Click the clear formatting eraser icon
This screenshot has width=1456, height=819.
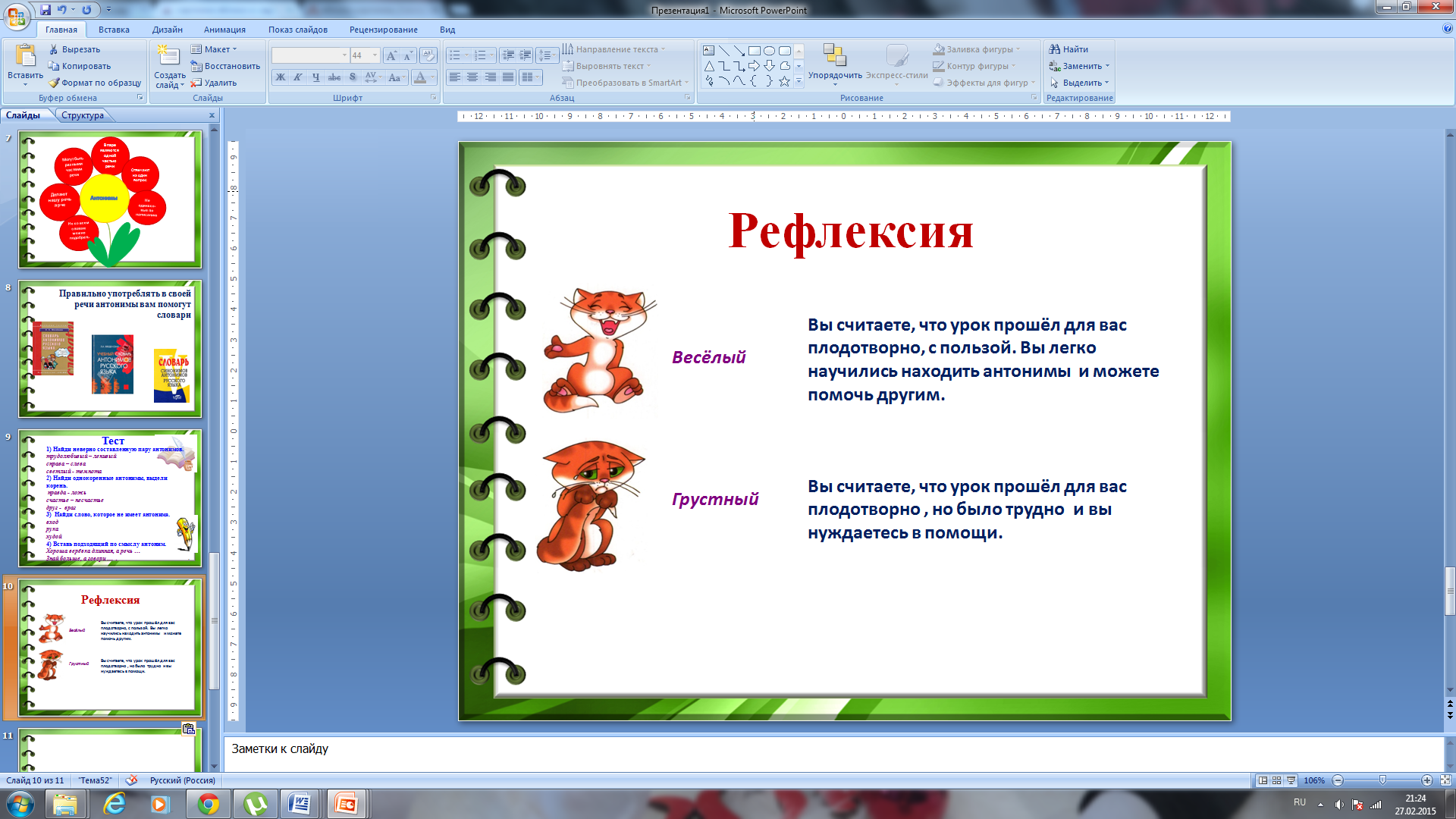(428, 55)
